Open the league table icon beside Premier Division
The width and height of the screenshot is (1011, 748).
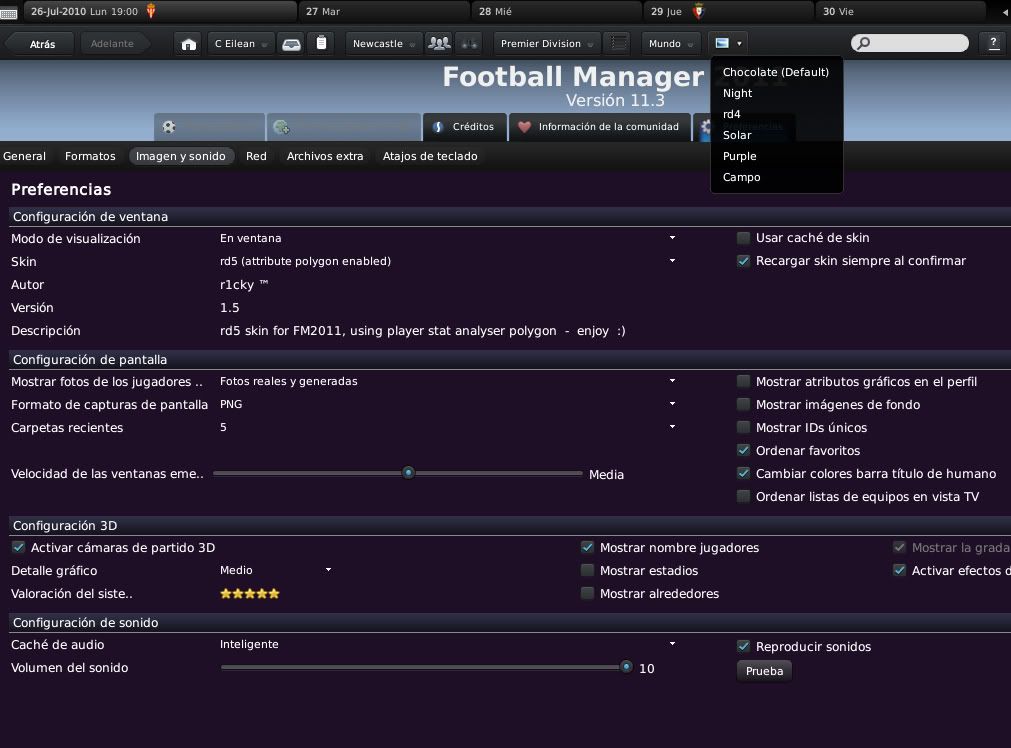click(619, 43)
